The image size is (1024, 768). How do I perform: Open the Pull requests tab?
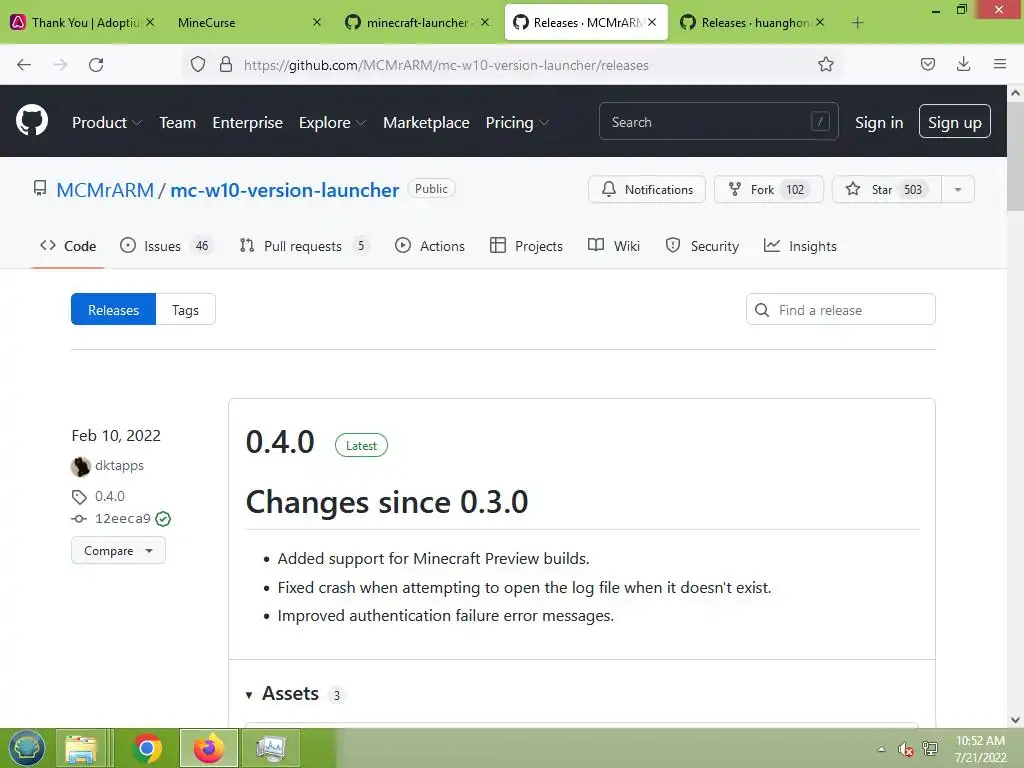pos(304,246)
